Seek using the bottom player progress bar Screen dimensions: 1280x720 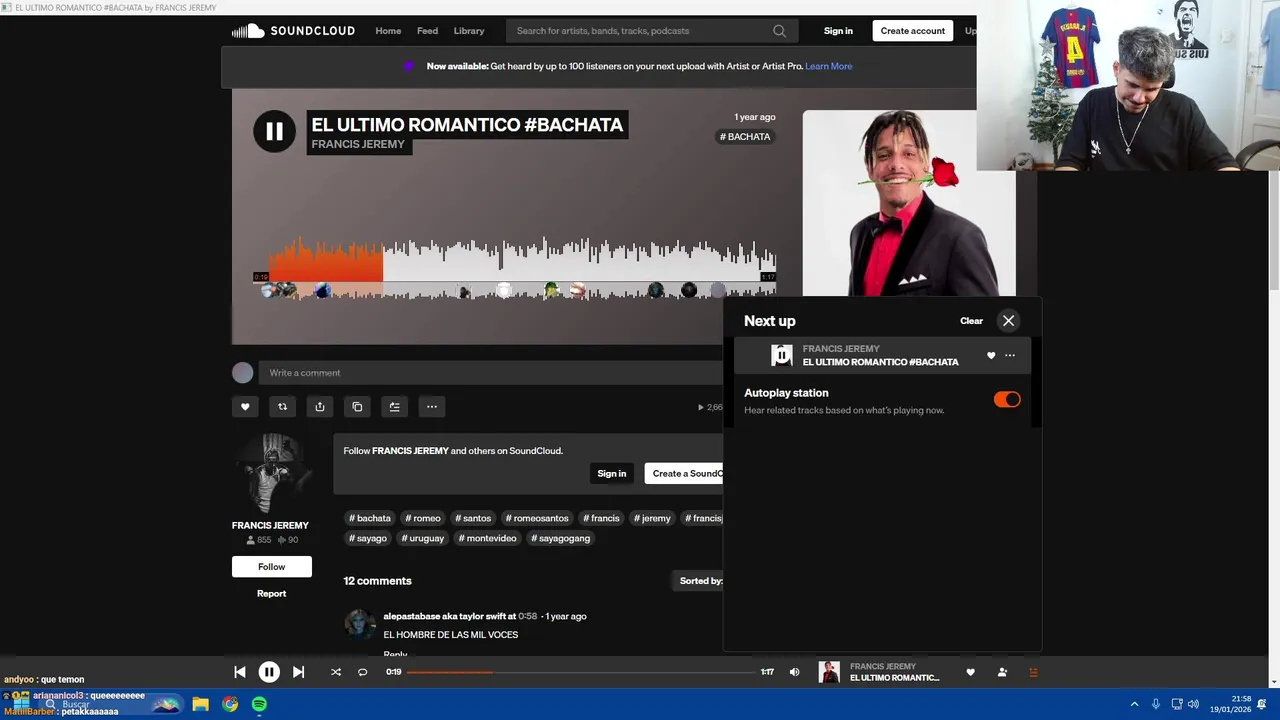pyautogui.click(x=580, y=672)
